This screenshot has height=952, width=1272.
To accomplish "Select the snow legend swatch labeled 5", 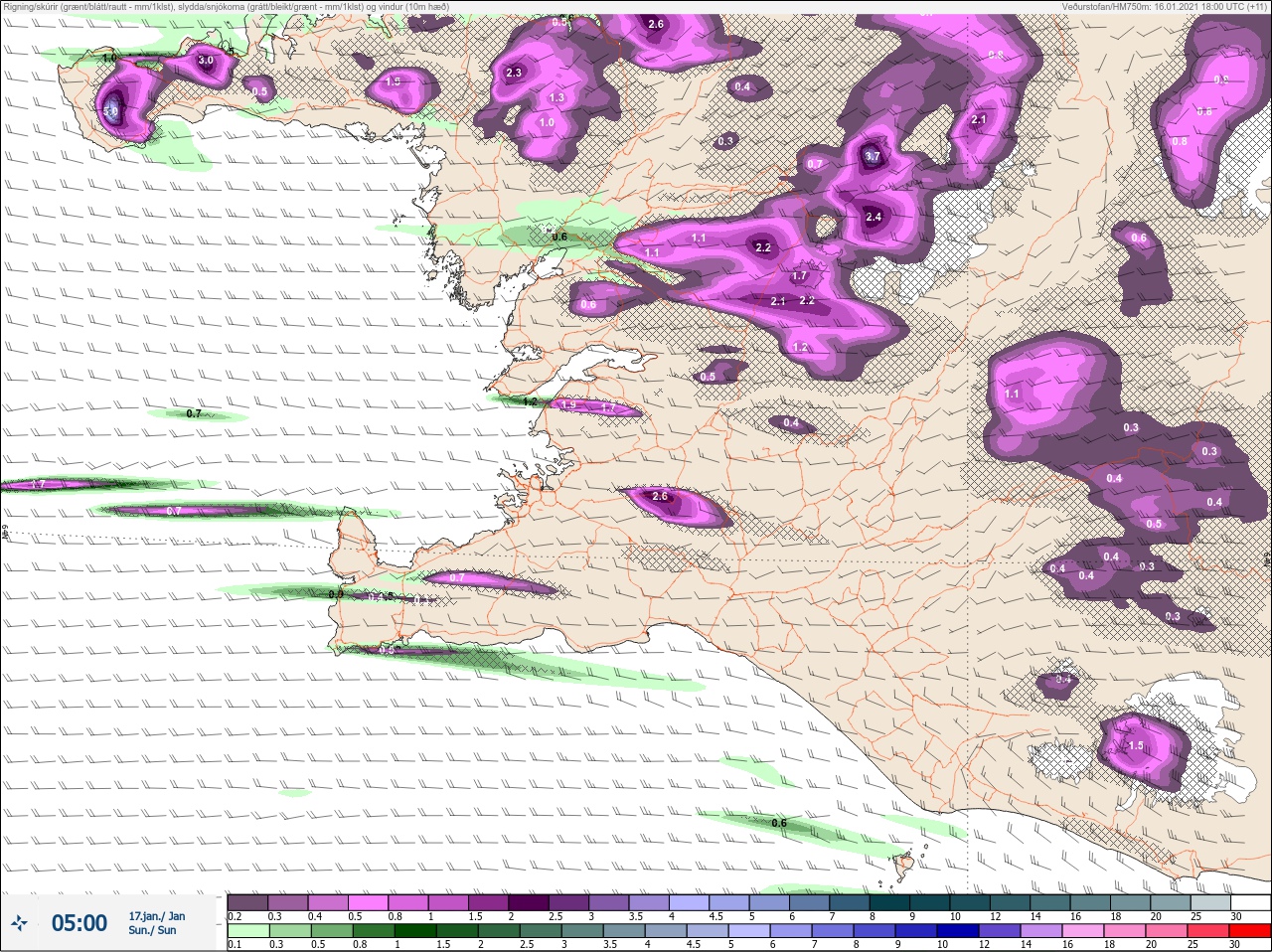I will pyautogui.click(x=771, y=902).
